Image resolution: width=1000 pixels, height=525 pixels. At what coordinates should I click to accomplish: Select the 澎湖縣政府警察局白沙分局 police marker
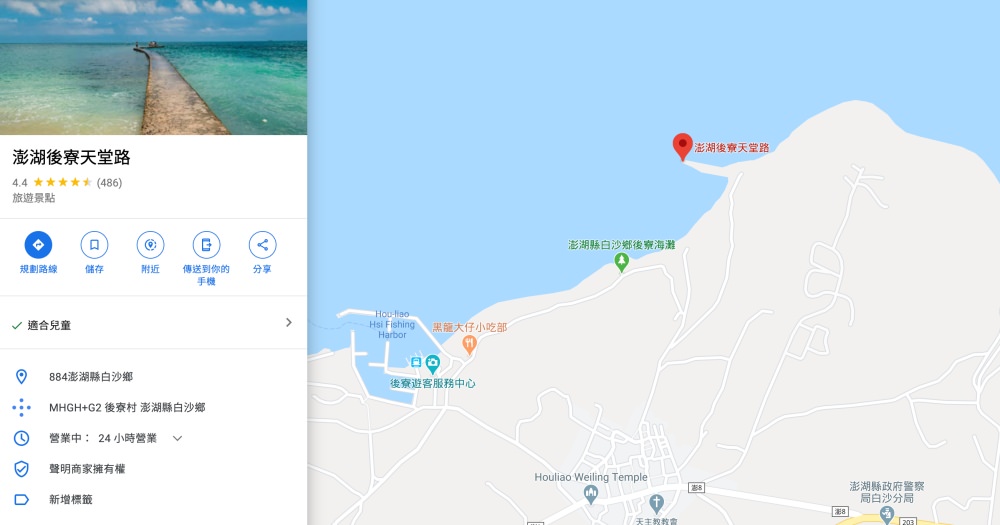click(886, 514)
